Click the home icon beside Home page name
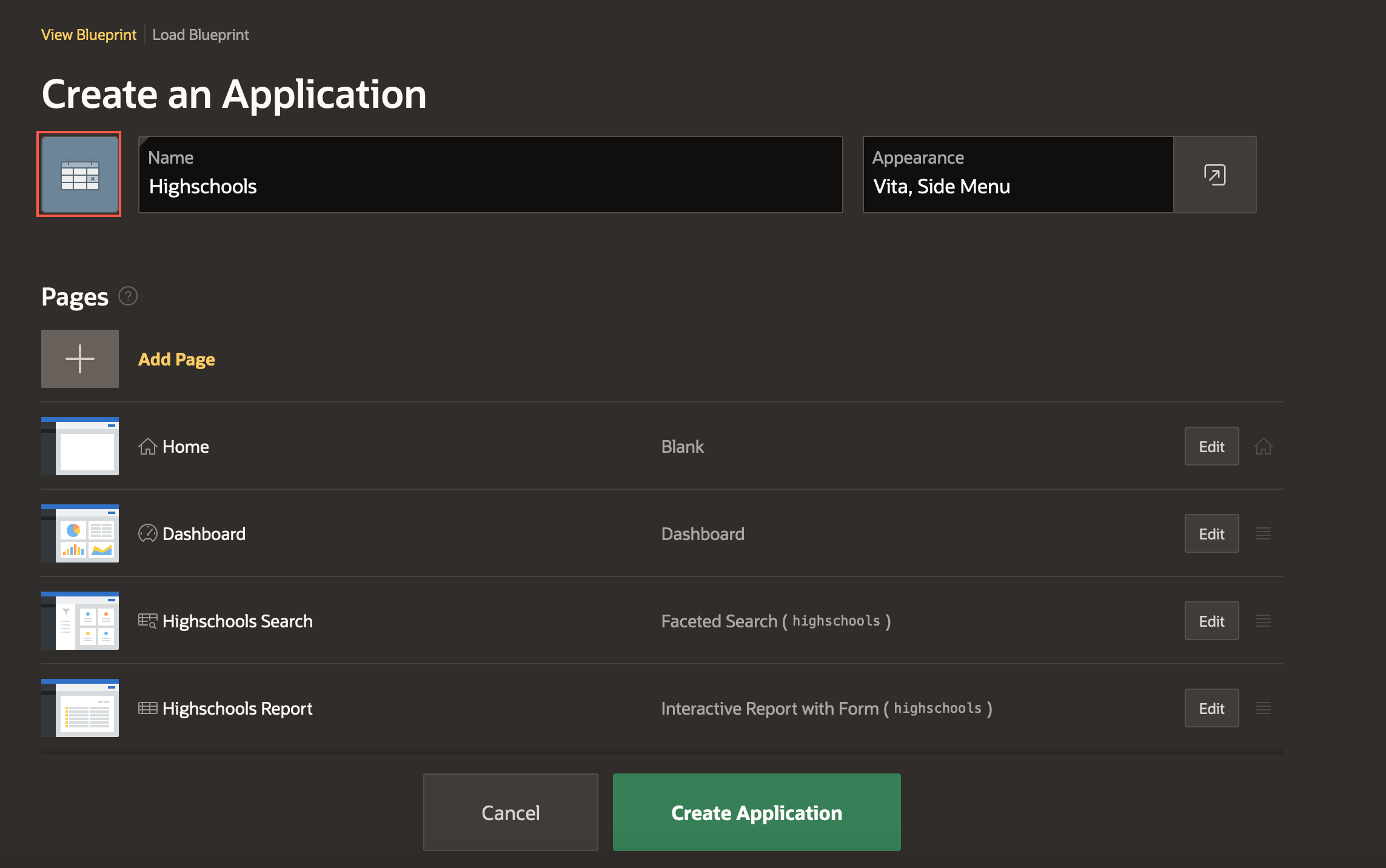 [x=148, y=447]
